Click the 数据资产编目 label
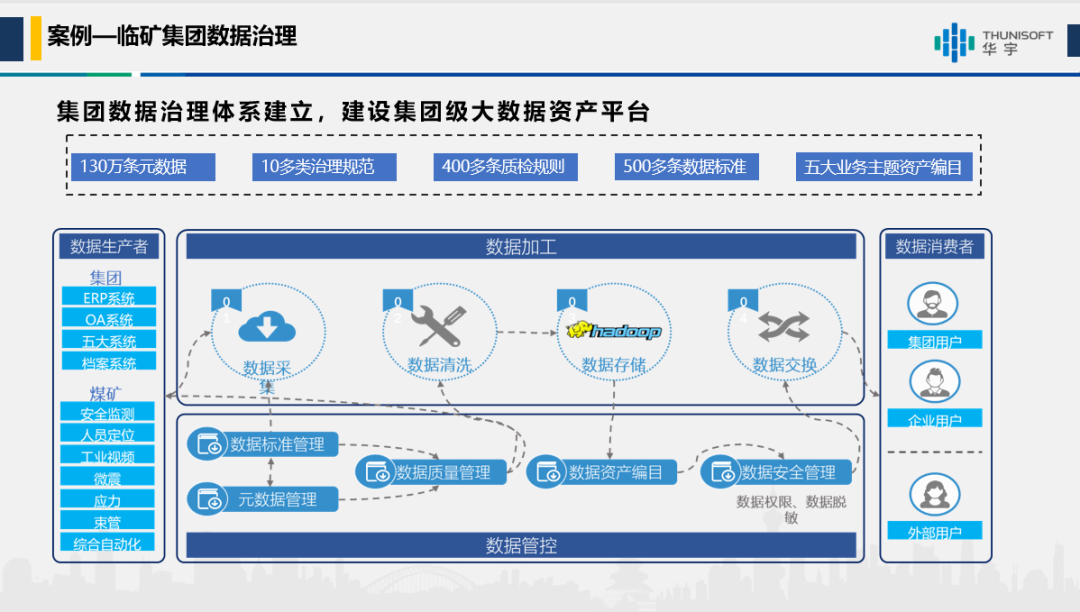The image size is (1080, 612). (x=615, y=472)
